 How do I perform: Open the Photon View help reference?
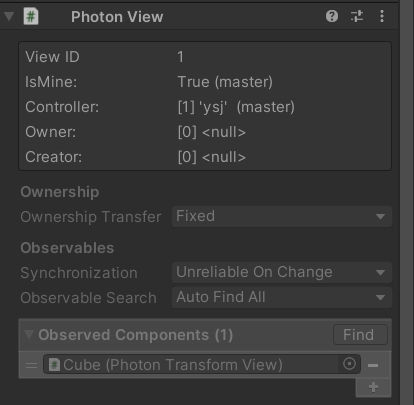tap(332, 16)
